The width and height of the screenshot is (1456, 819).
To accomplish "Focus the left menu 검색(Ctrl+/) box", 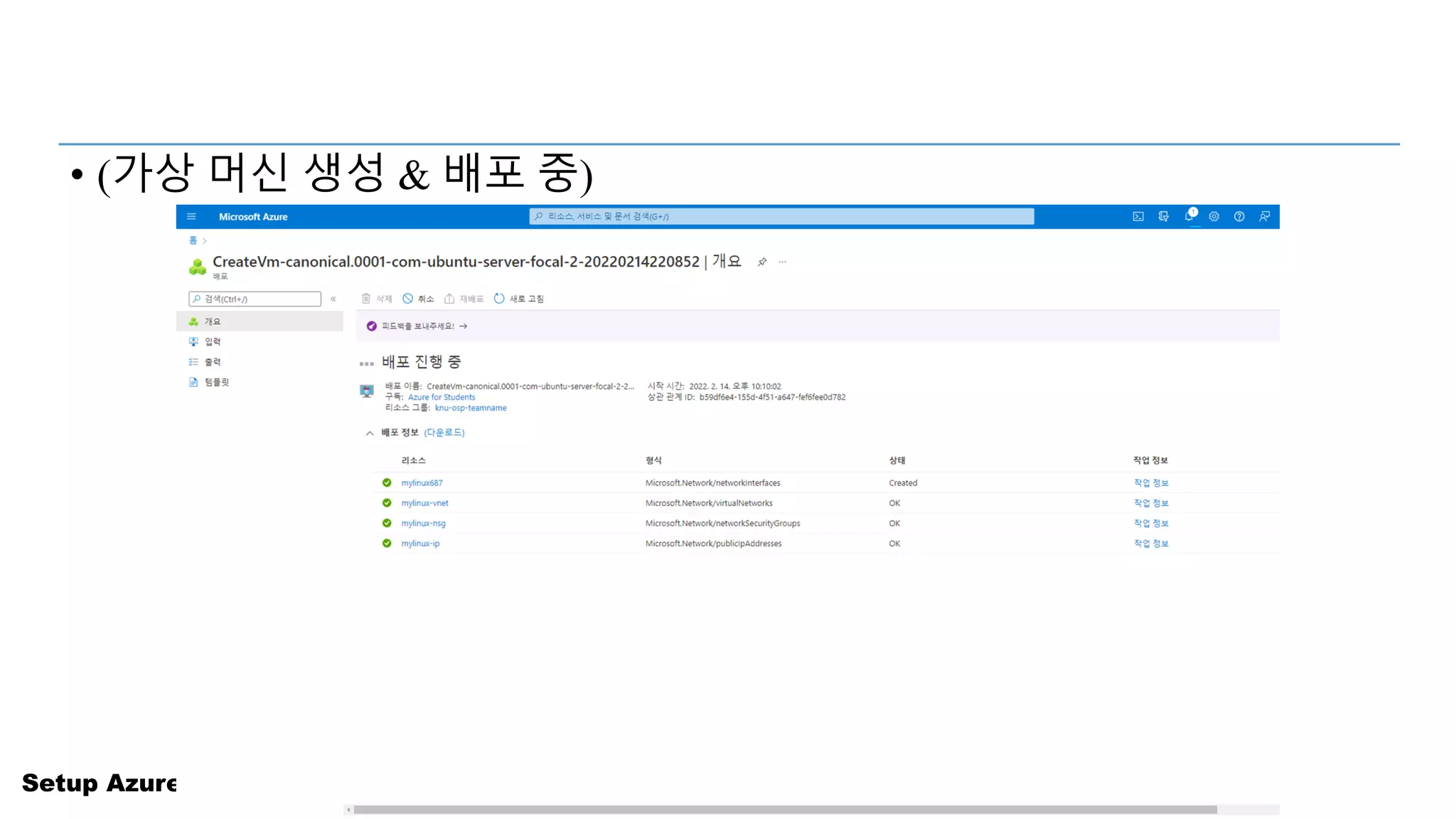I will pos(255,299).
